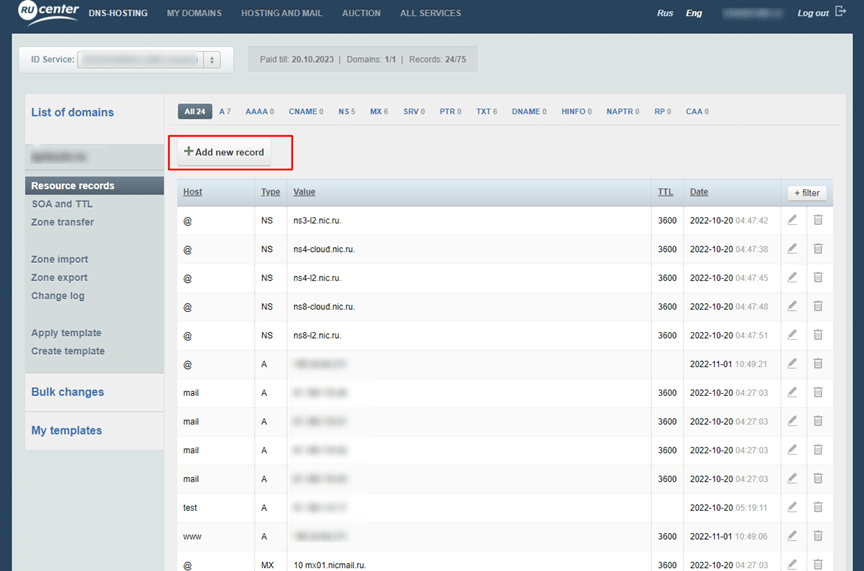Filter by NAPTR 0 records
This screenshot has height=571, width=864.
(x=623, y=111)
